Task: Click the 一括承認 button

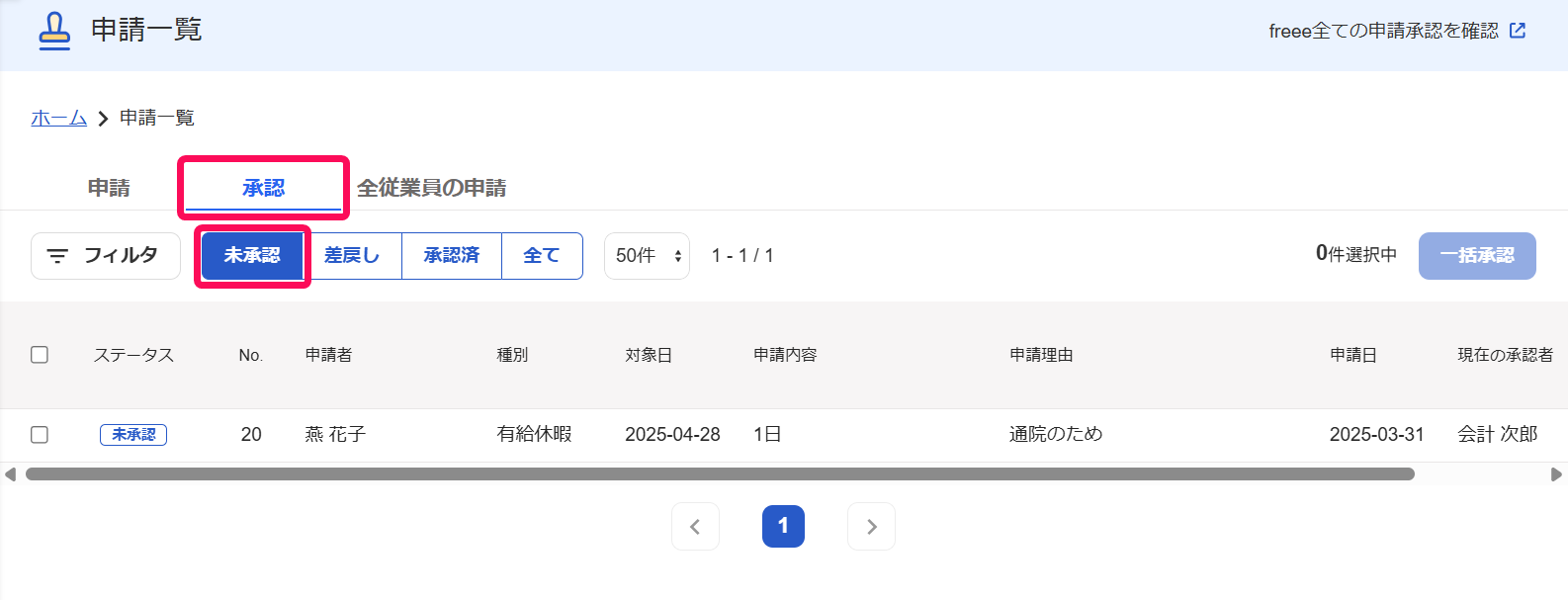Action: pos(1477,256)
